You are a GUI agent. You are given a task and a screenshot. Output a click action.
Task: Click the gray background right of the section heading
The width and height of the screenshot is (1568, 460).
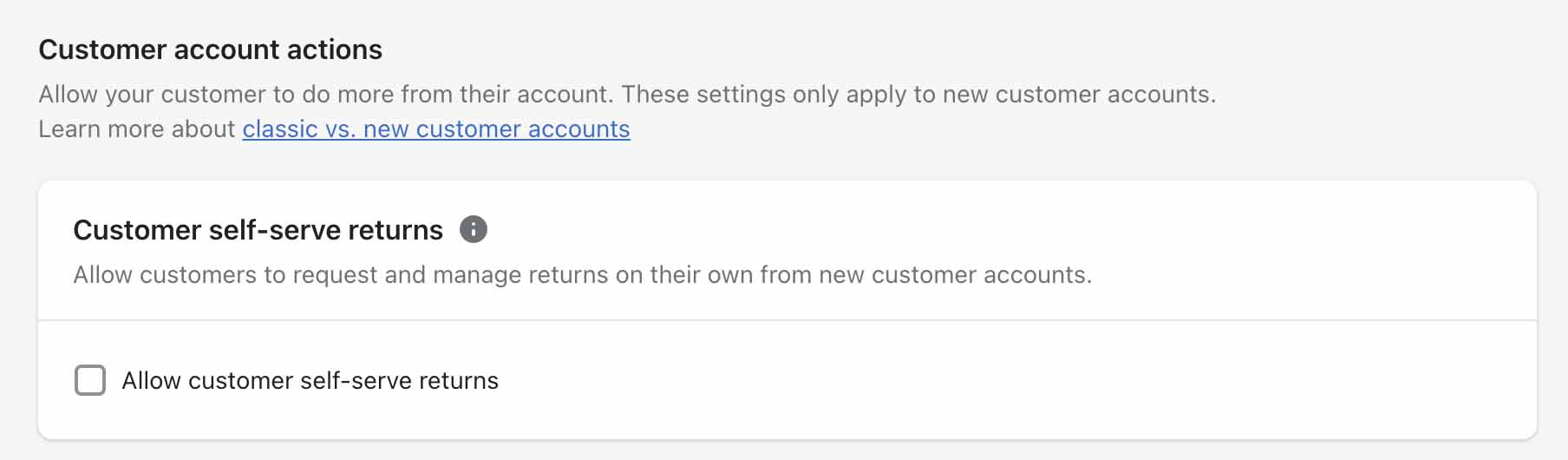pyautogui.click(x=954, y=49)
